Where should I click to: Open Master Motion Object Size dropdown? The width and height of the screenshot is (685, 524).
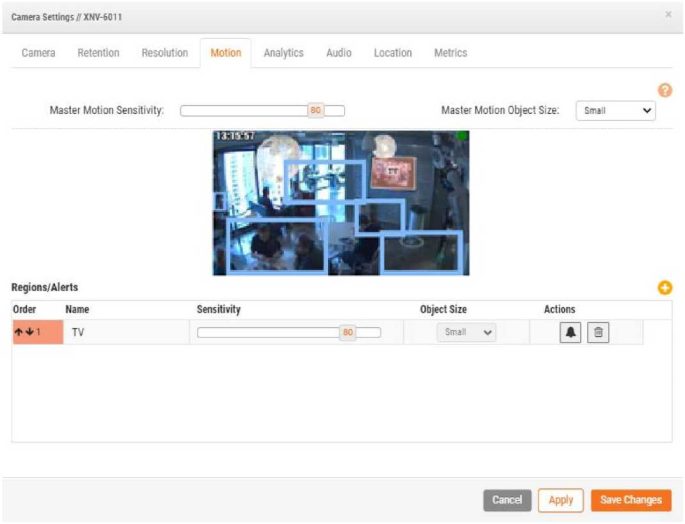(x=615, y=110)
